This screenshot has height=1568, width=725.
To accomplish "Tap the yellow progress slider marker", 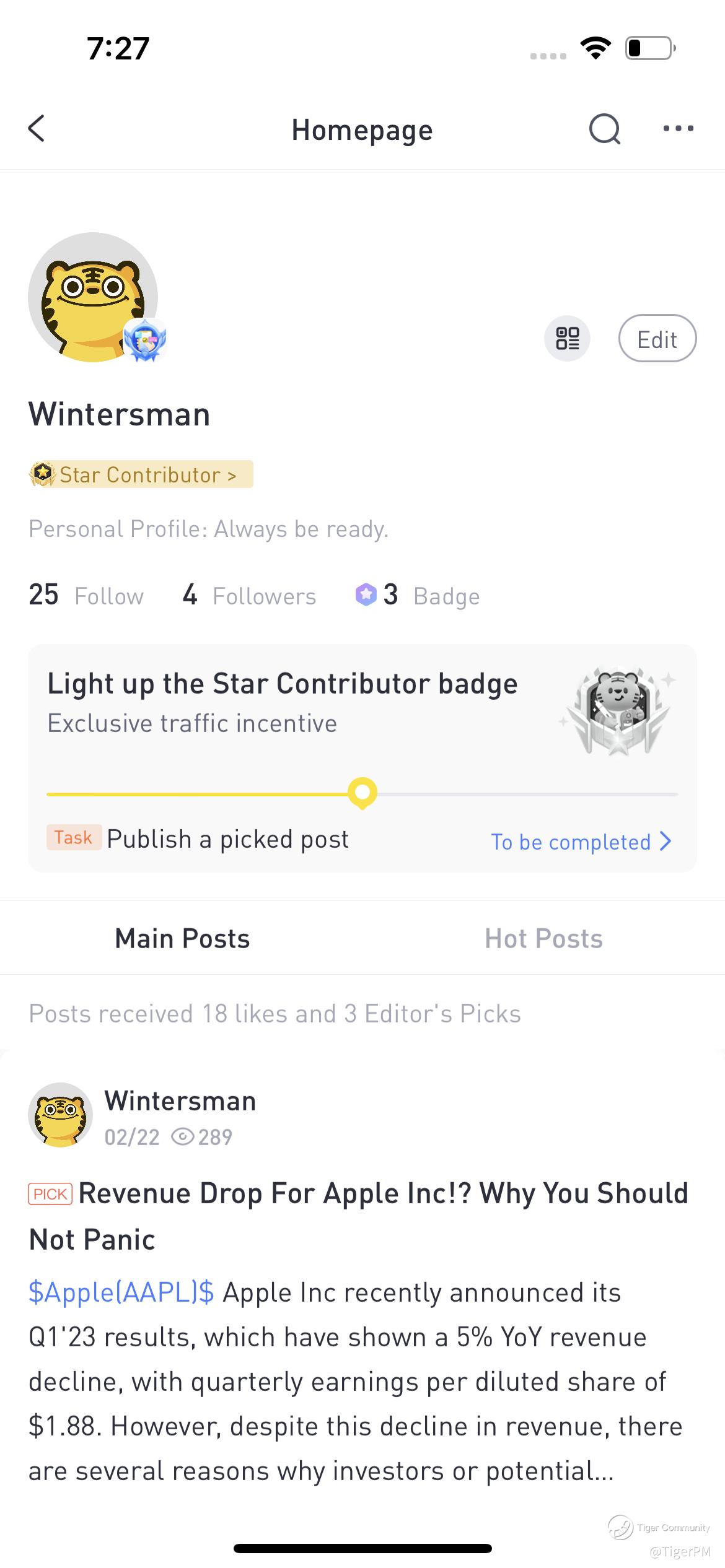I will pyautogui.click(x=362, y=793).
